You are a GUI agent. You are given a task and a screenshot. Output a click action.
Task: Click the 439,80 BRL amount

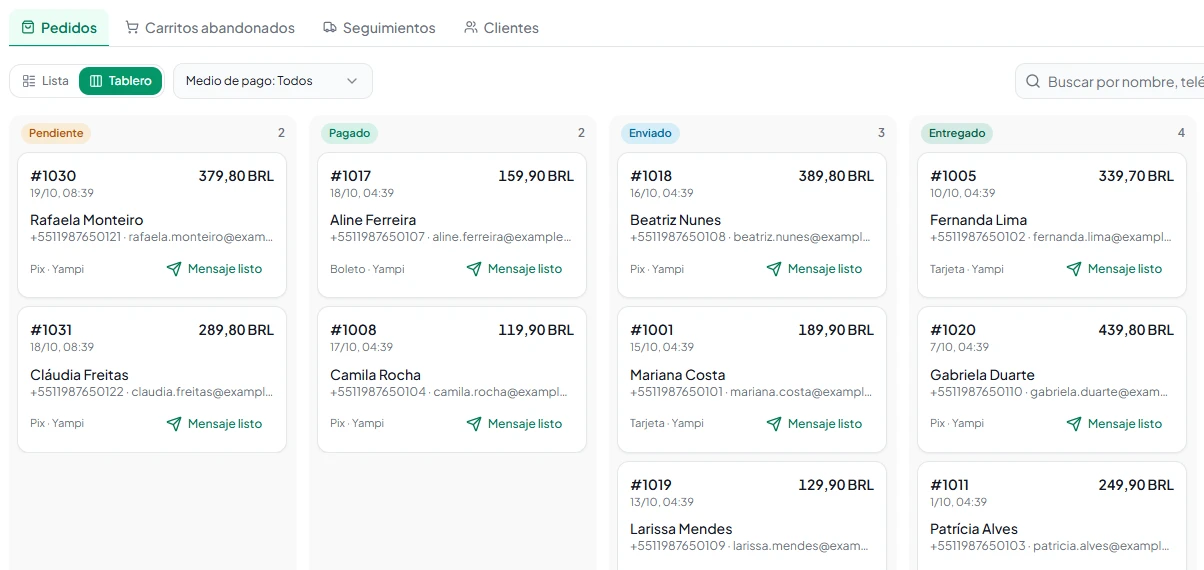click(x=1136, y=330)
